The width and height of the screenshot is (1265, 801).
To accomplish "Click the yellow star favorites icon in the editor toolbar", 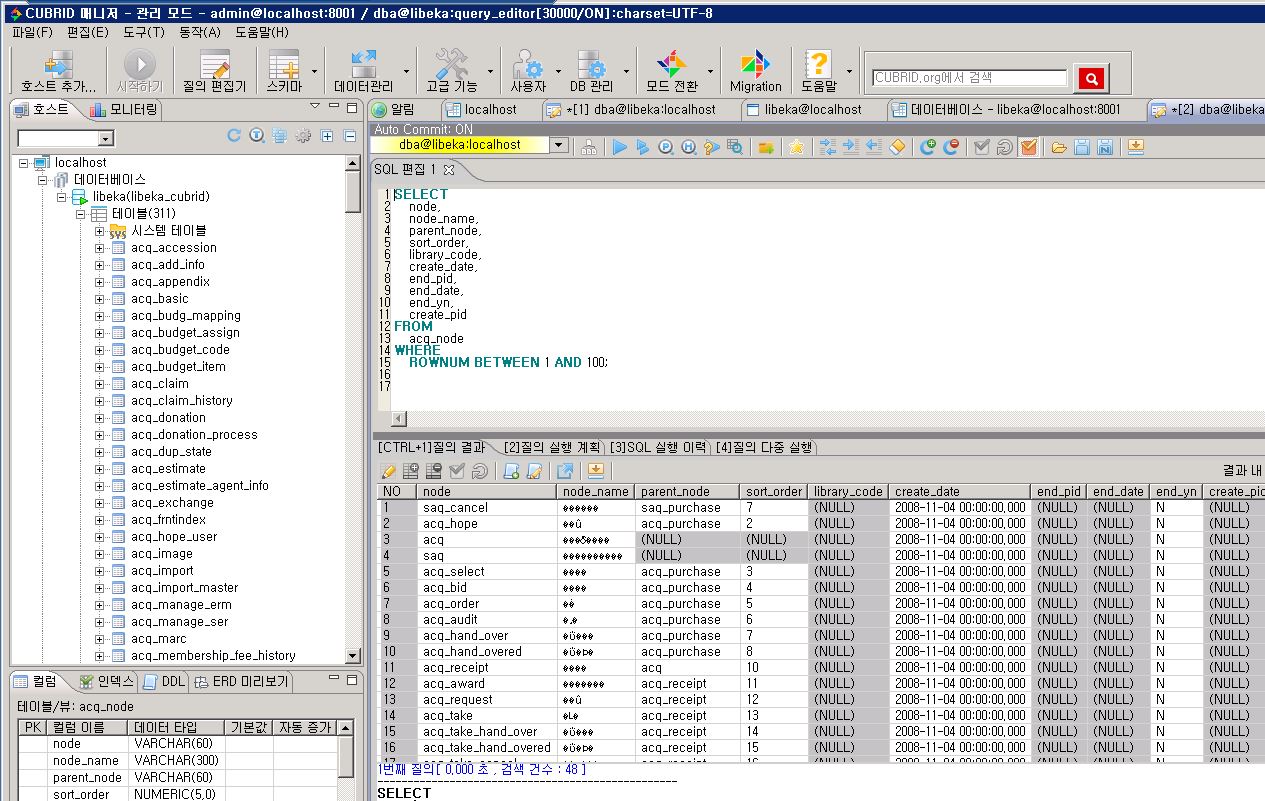I will 796,147.
